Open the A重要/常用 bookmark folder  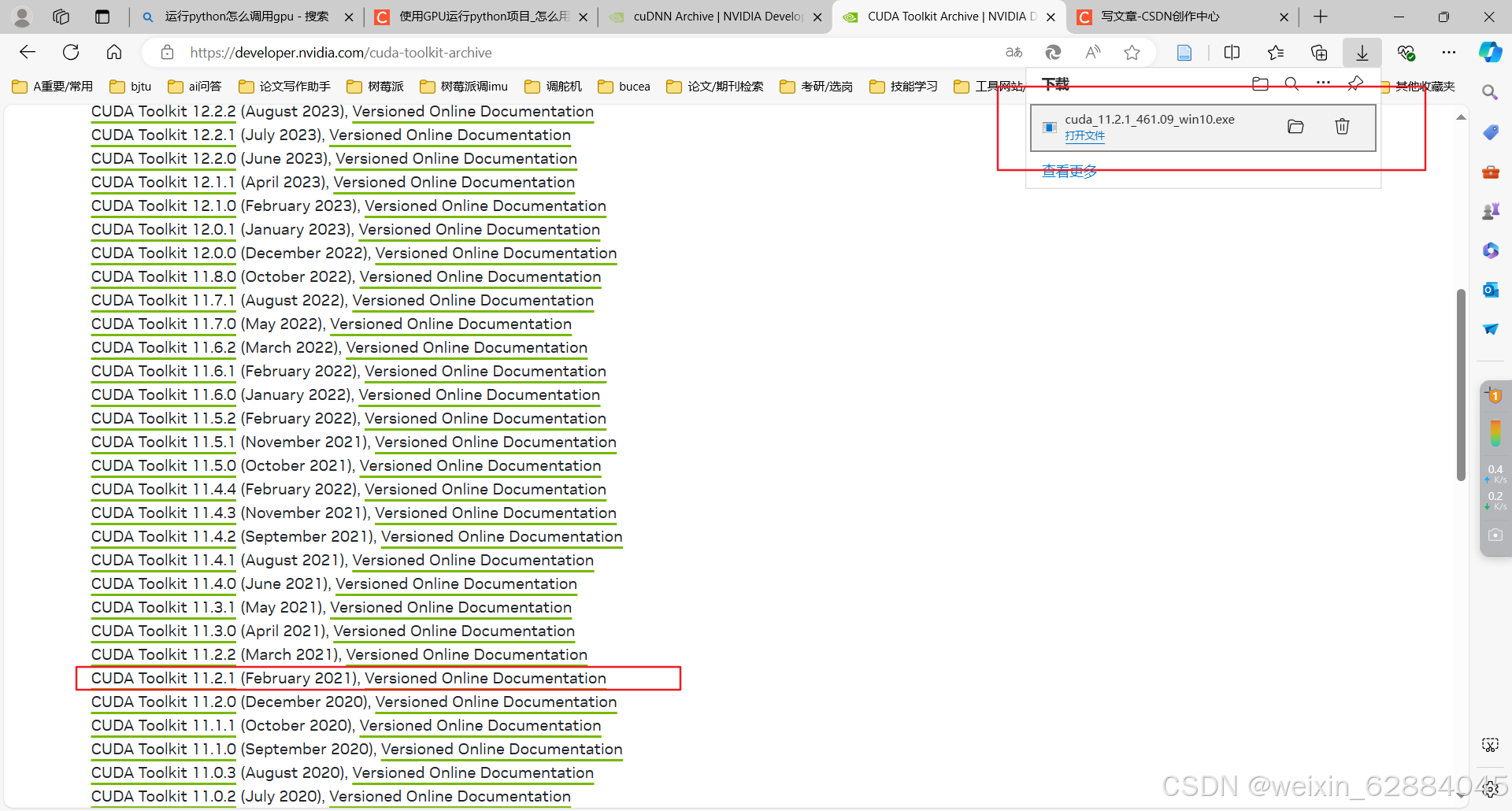pos(53,86)
